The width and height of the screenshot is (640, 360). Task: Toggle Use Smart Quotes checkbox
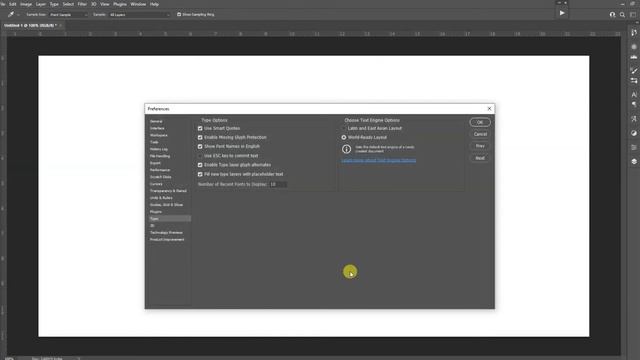200,128
